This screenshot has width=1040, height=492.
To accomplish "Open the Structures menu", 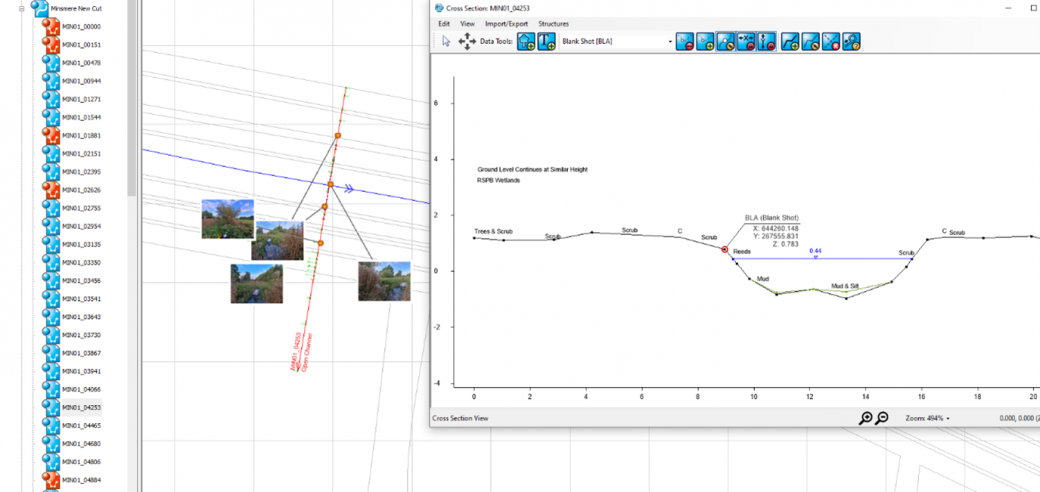I will click(553, 23).
